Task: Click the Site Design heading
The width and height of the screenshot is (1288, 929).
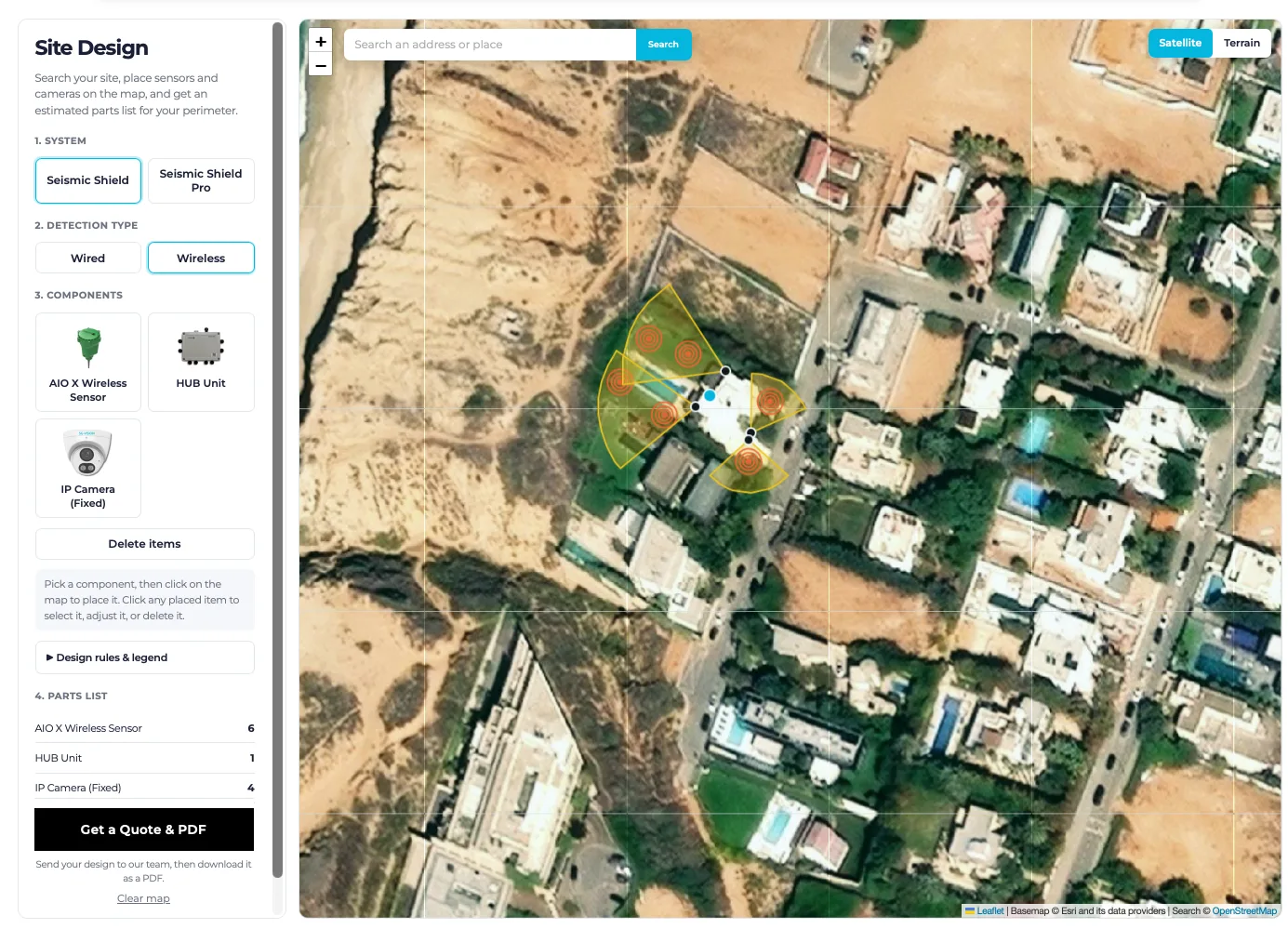Action: pyautogui.click(x=91, y=47)
